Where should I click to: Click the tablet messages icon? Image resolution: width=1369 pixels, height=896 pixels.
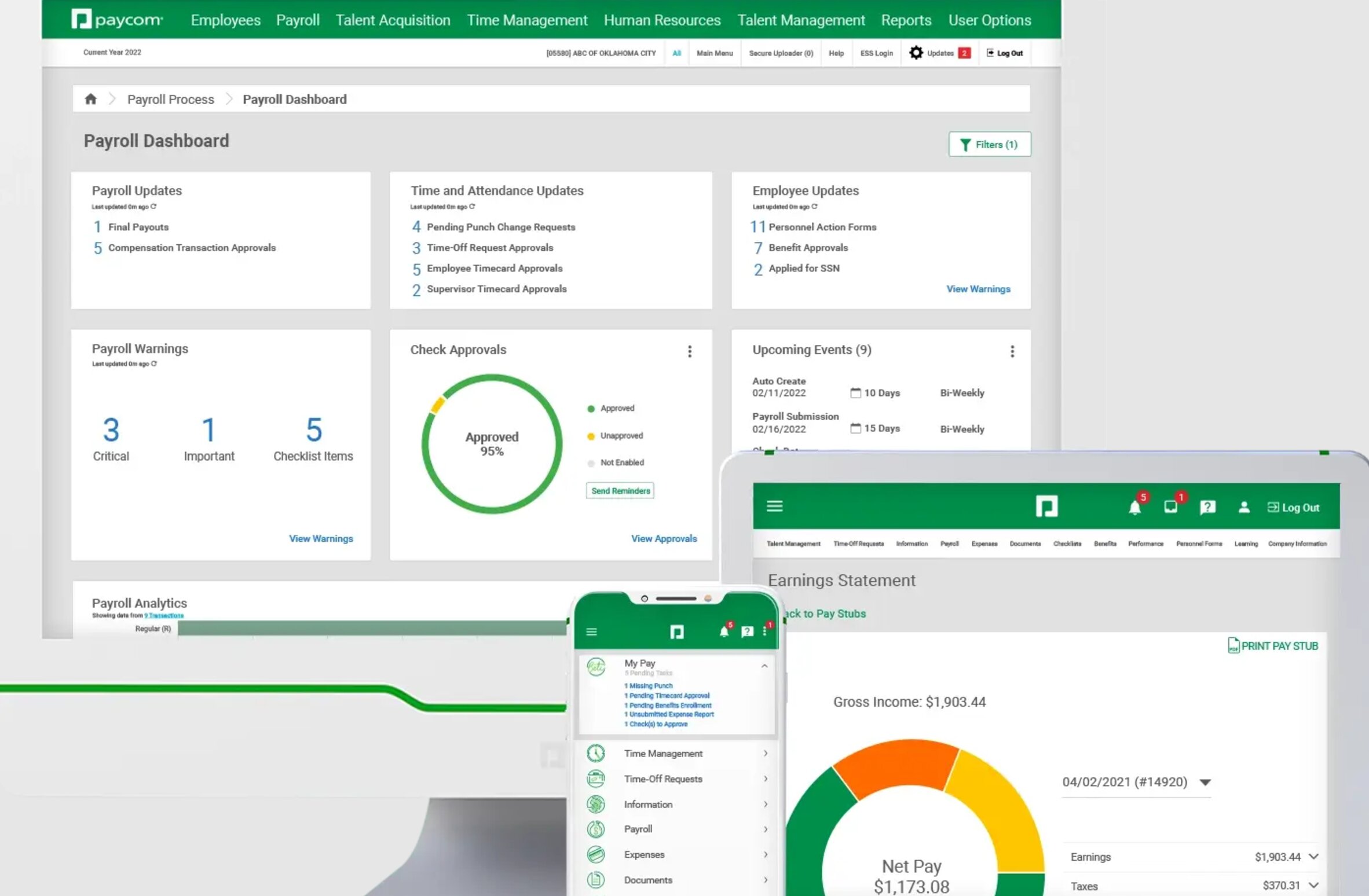tap(1170, 507)
